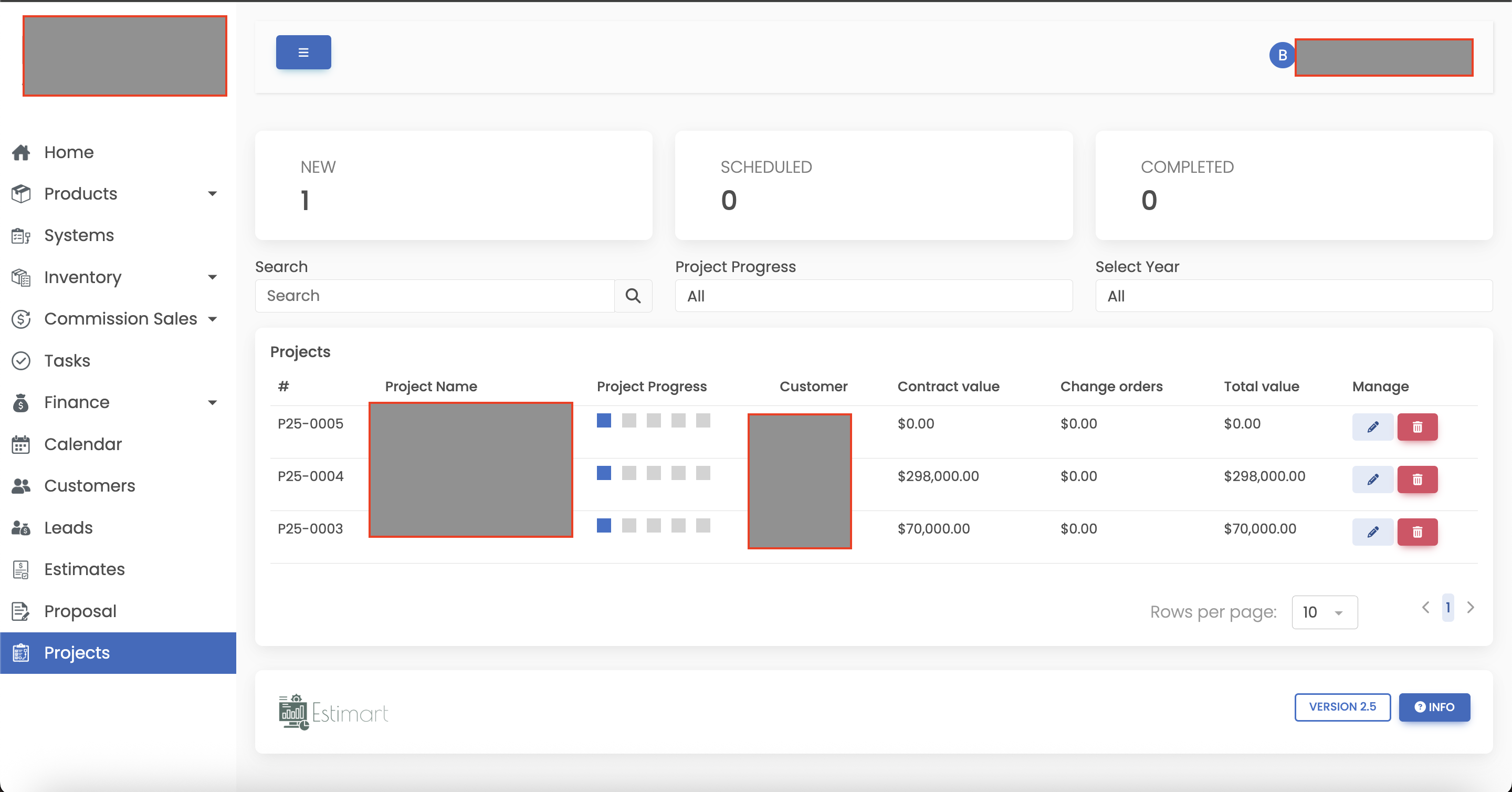The image size is (1512, 792).
Task: Select the Tasks checkmark icon
Action: click(21, 360)
